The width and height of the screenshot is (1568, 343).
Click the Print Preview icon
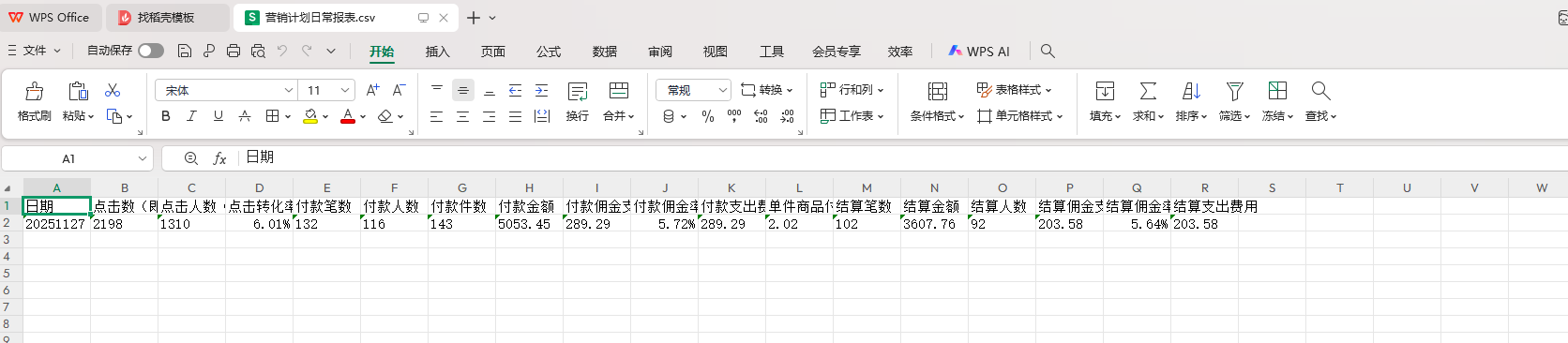coord(258,51)
